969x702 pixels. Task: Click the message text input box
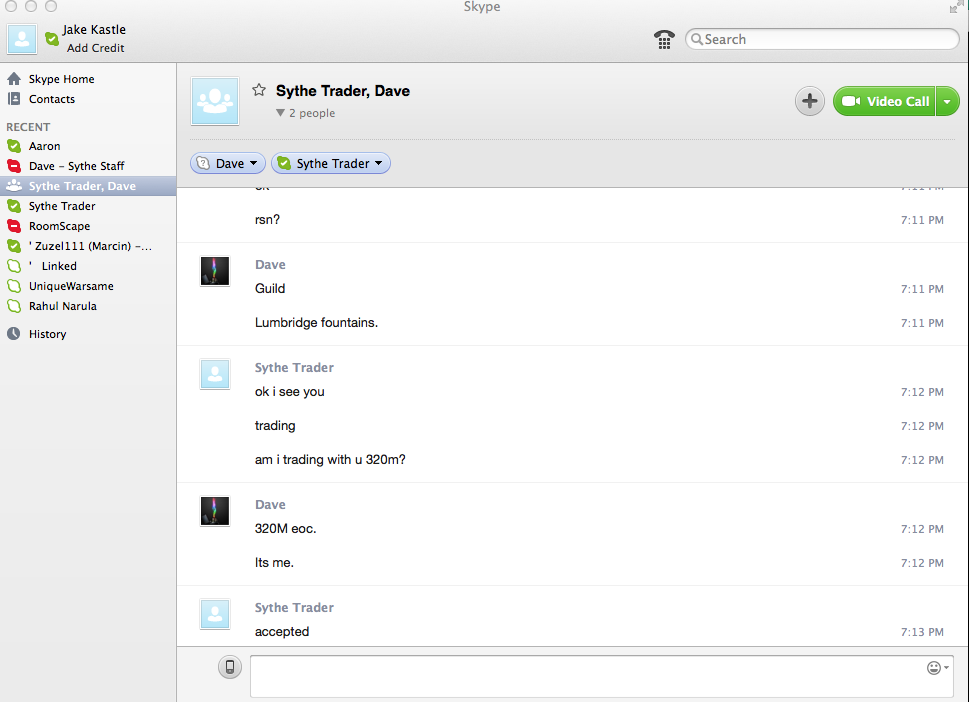point(601,675)
